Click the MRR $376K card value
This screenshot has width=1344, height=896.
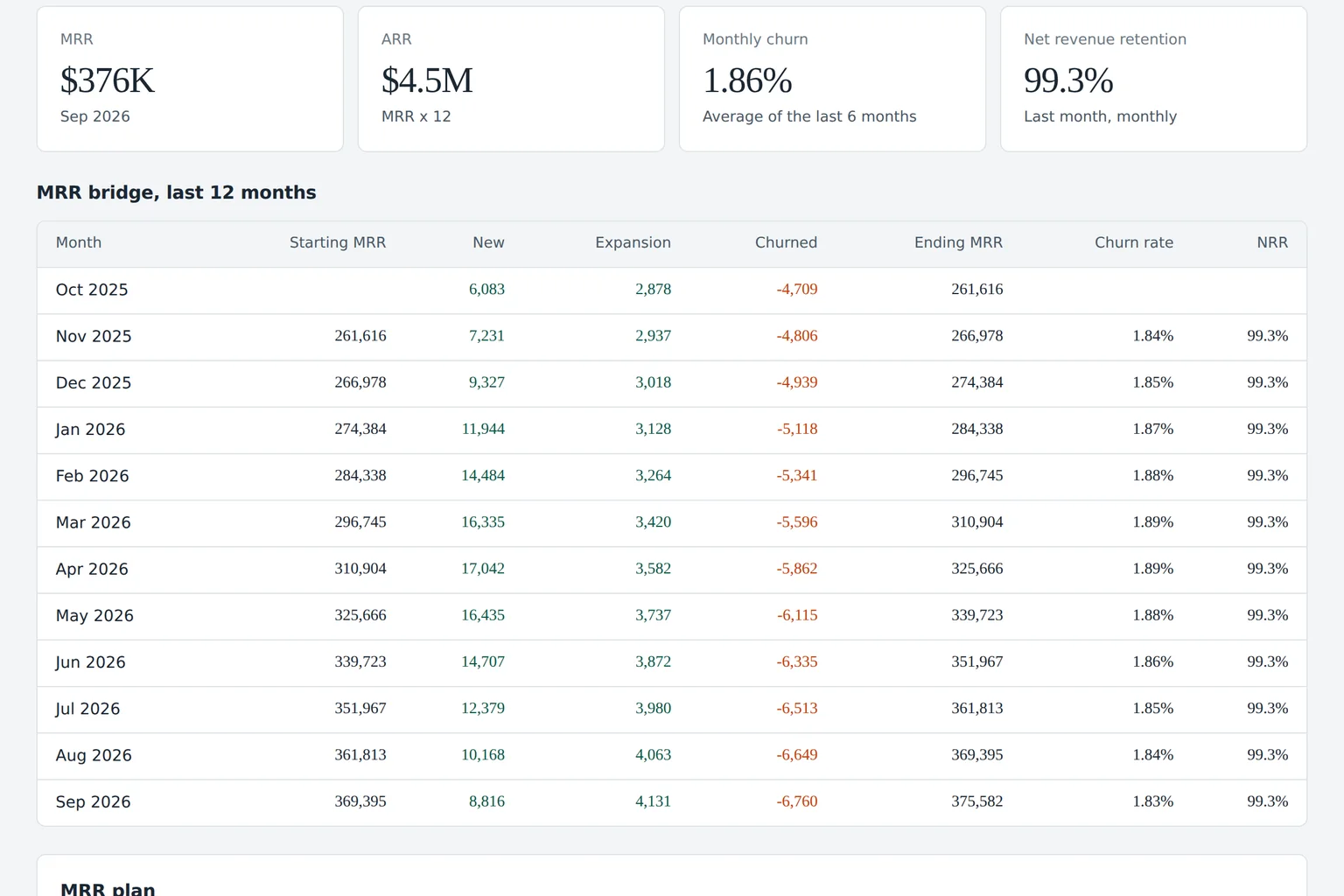pos(107,80)
